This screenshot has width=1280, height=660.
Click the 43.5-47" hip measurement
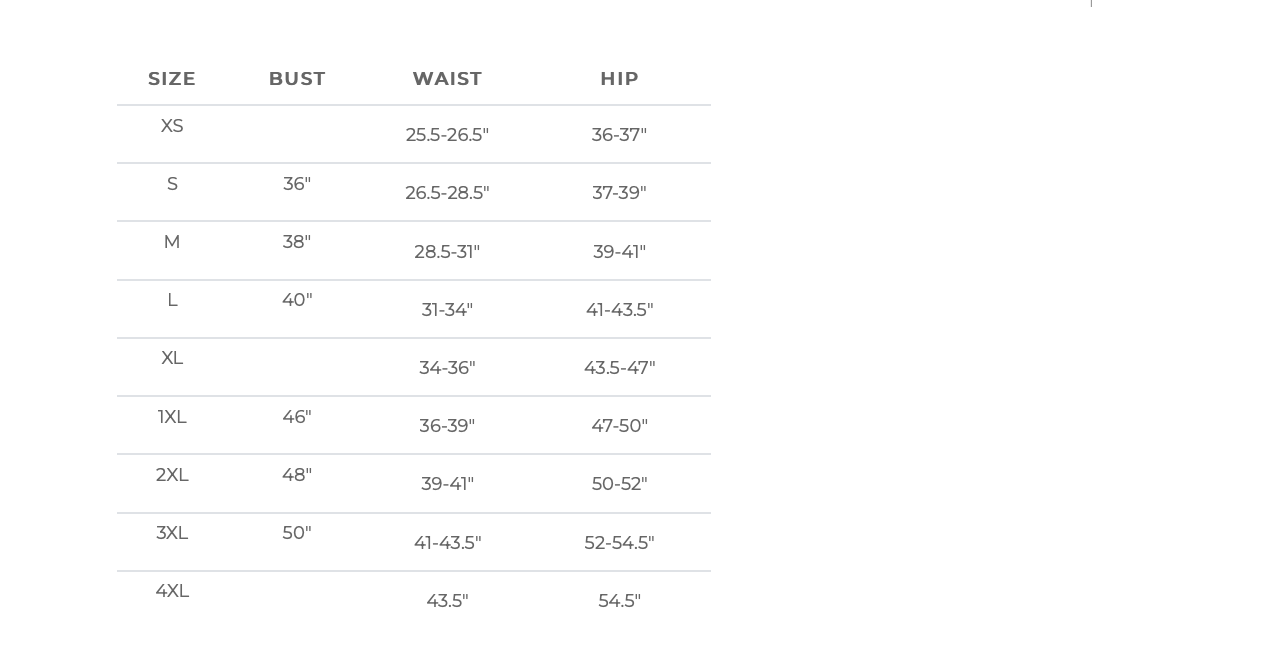[619, 368]
